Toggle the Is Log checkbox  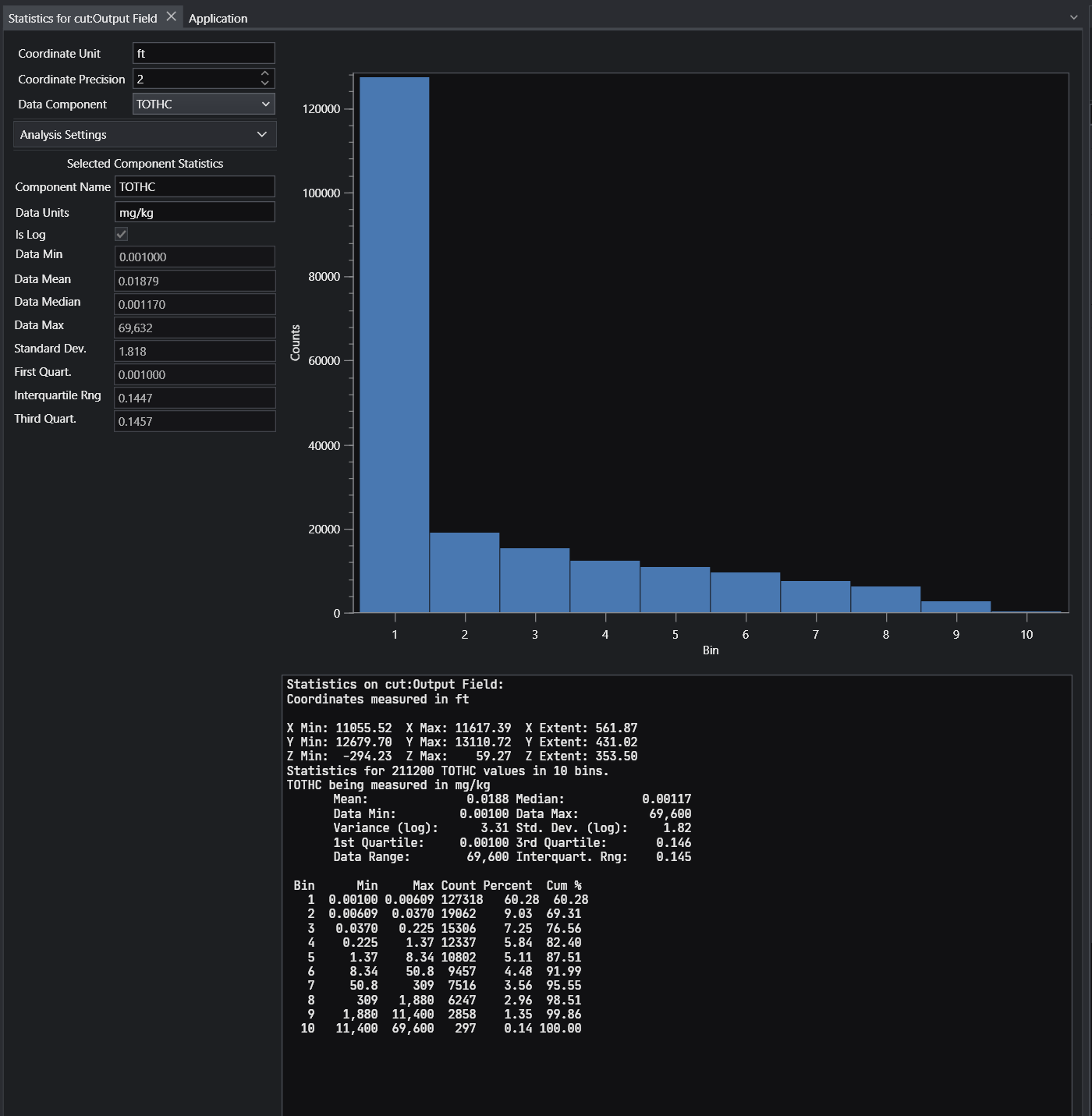click(x=122, y=234)
